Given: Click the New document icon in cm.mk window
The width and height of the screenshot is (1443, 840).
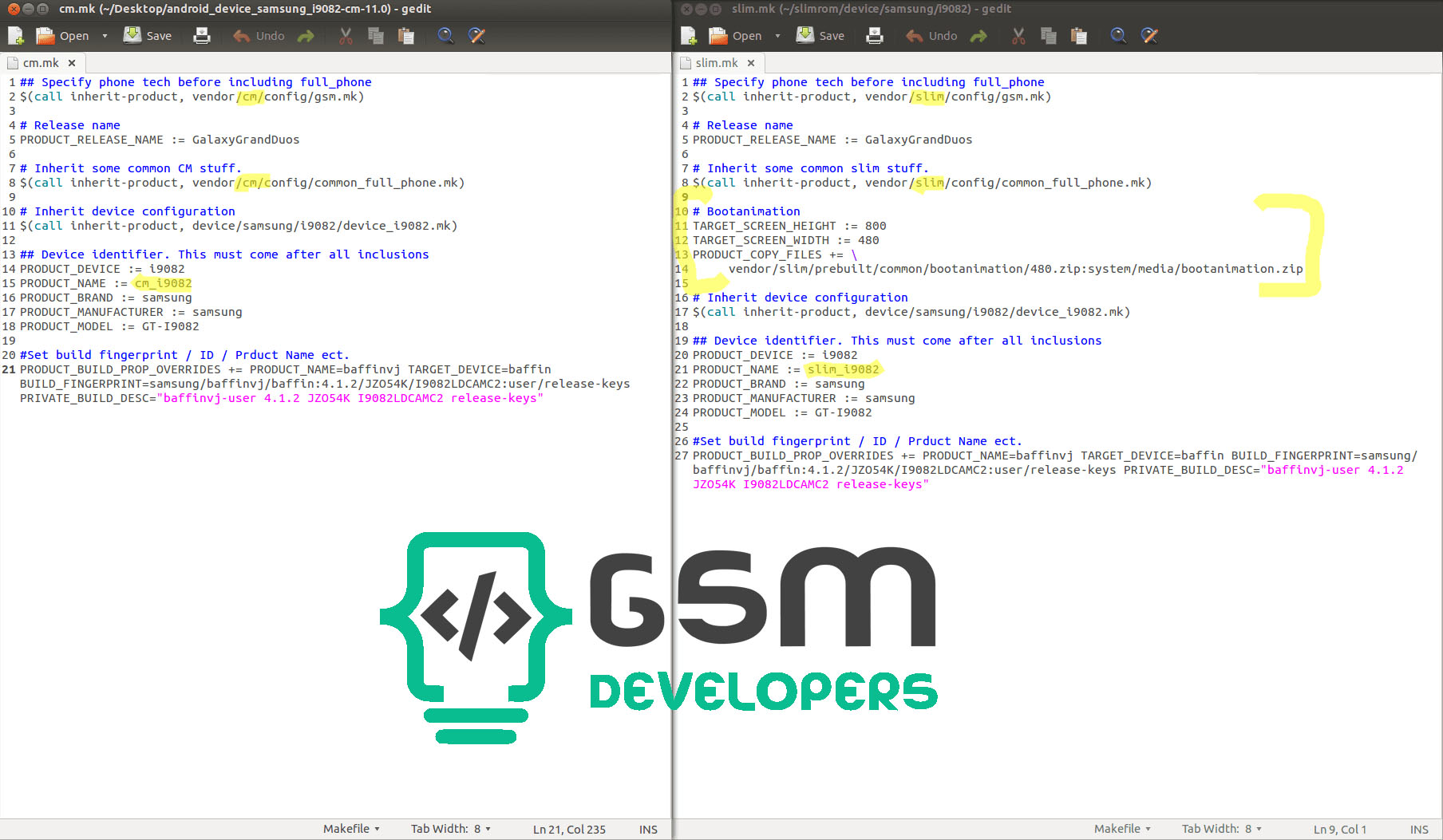Looking at the screenshot, I should point(16,36).
